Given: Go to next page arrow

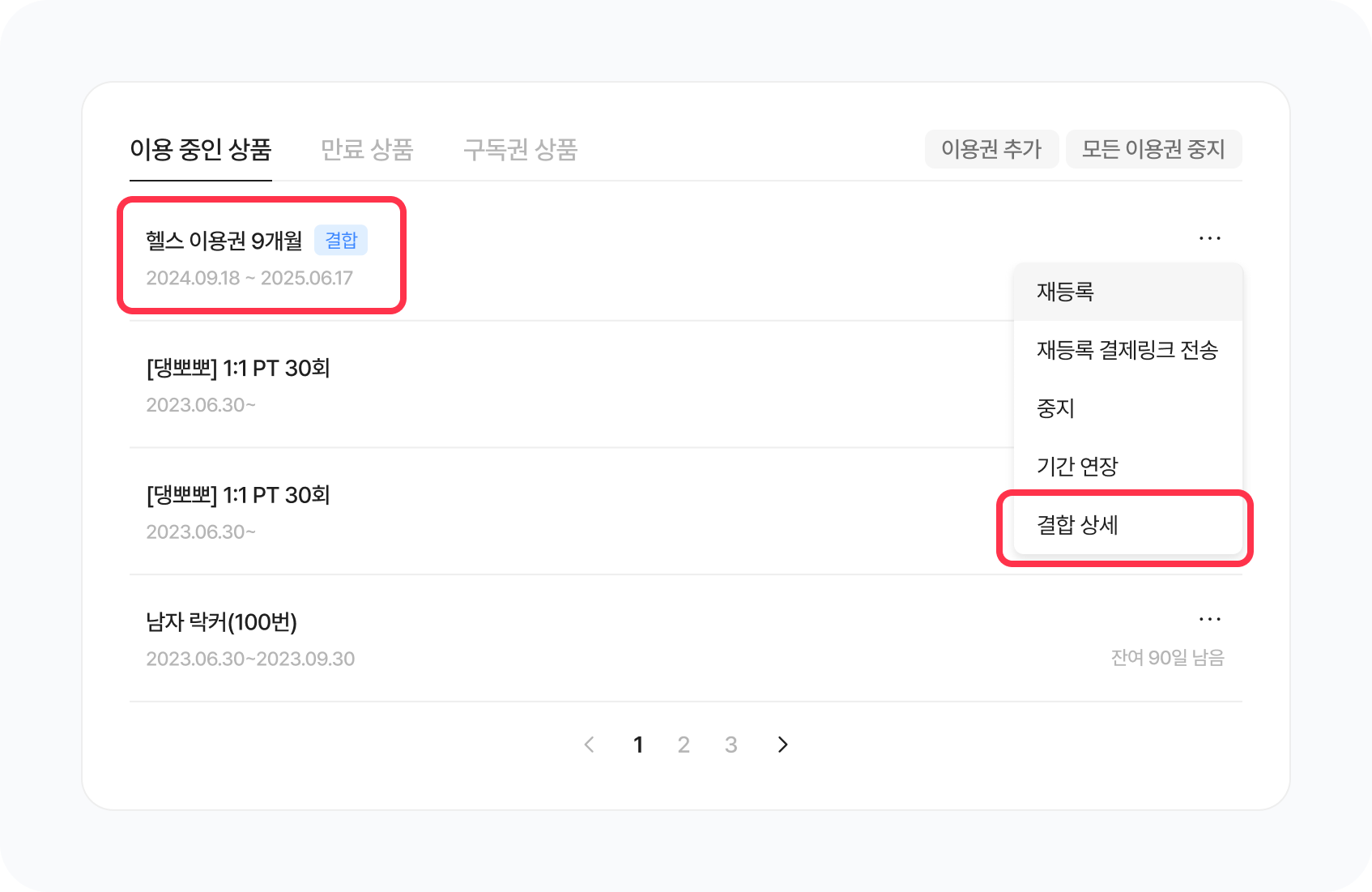Looking at the screenshot, I should click(x=782, y=745).
